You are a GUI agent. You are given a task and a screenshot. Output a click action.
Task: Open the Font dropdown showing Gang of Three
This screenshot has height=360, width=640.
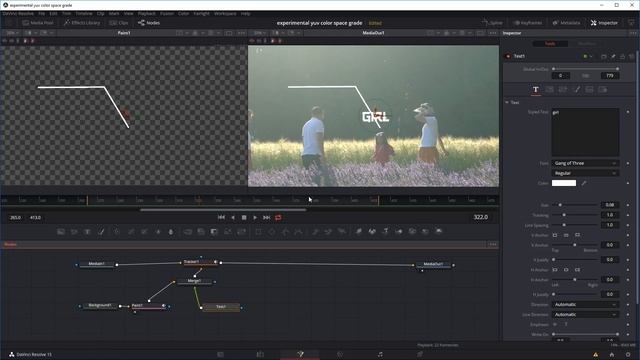click(585, 163)
